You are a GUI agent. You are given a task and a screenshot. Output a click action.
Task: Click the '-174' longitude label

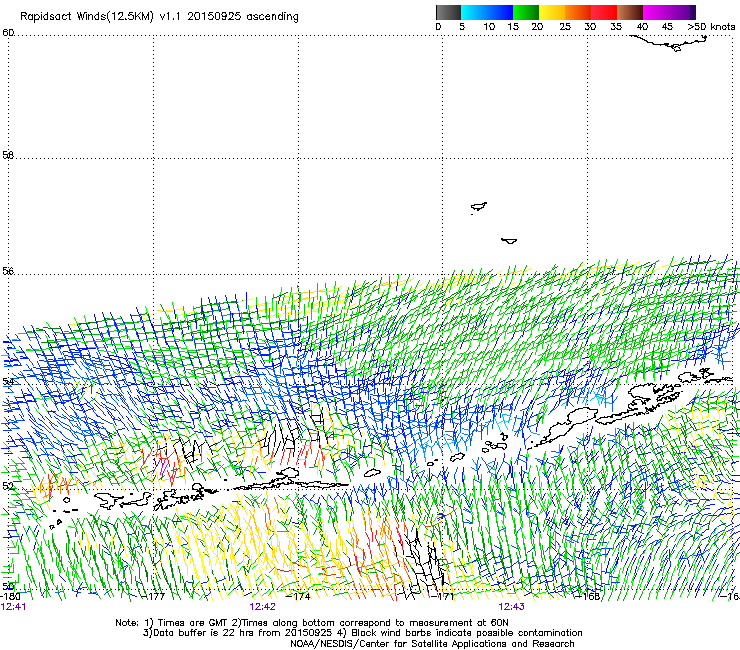click(x=299, y=596)
